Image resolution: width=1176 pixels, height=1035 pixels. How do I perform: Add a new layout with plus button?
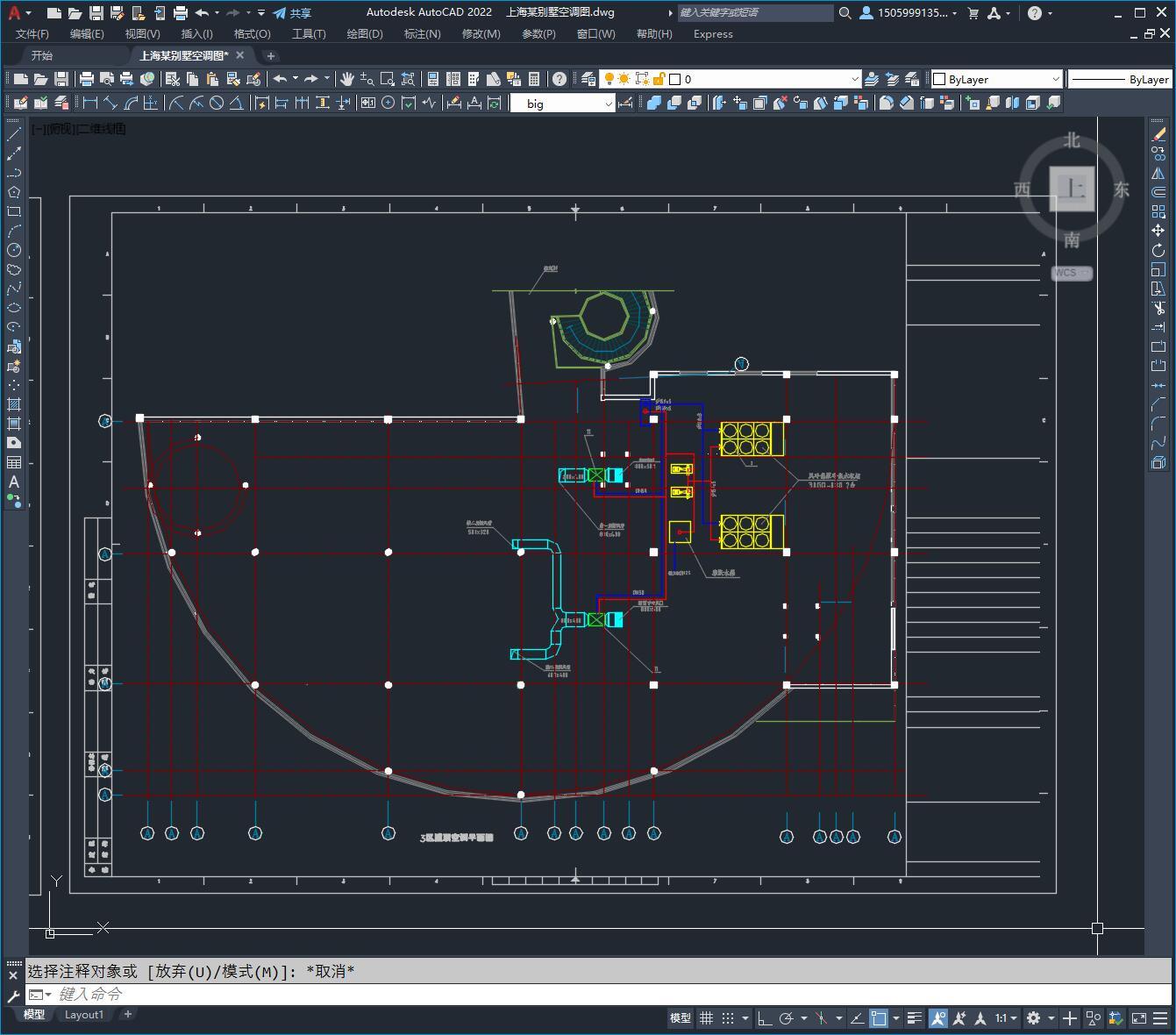tap(128, 1015)
